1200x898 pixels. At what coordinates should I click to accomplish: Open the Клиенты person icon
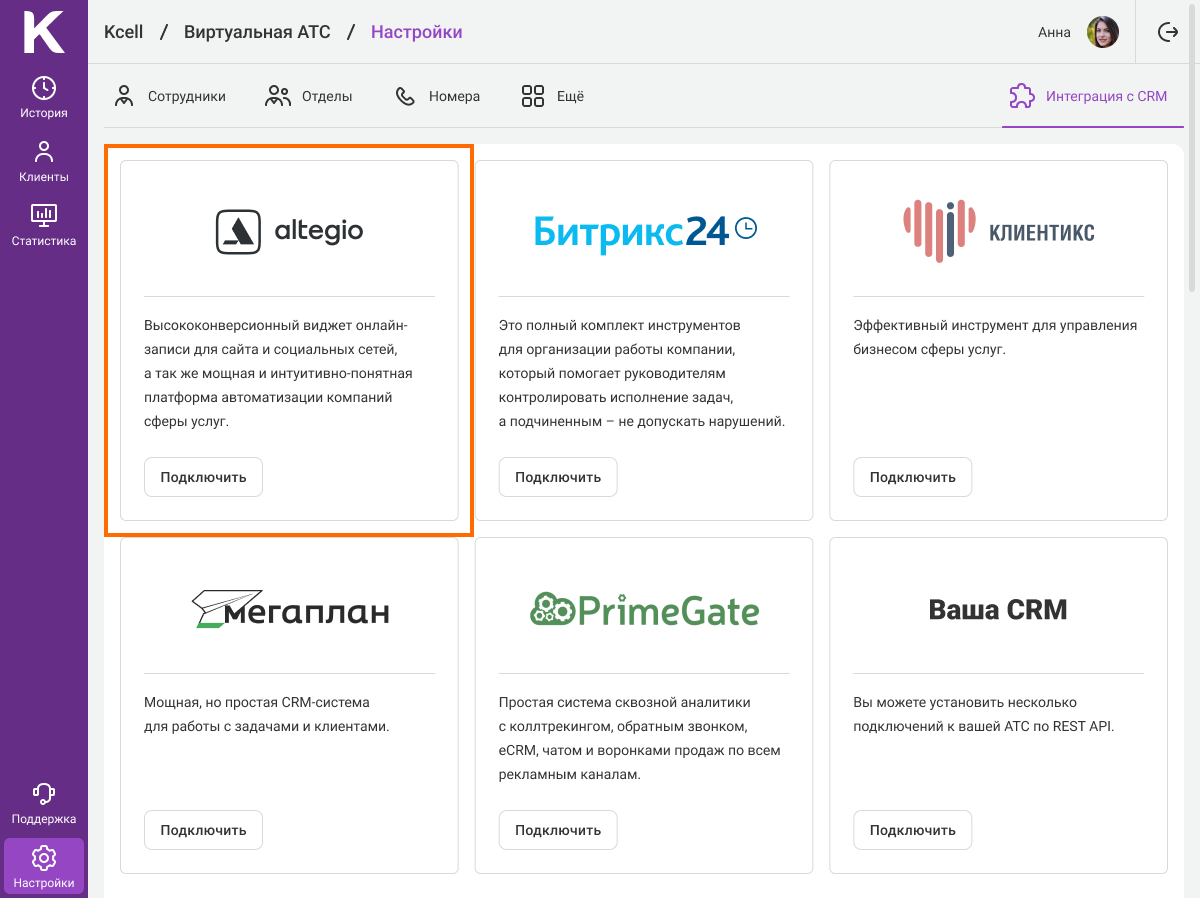[44, 152]
